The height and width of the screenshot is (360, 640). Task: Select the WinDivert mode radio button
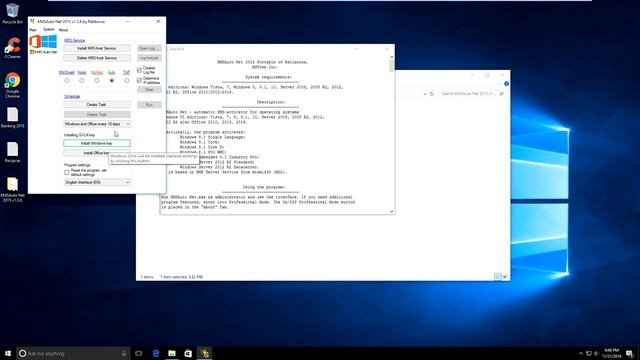pyautogui.click(x=67, y=81)
